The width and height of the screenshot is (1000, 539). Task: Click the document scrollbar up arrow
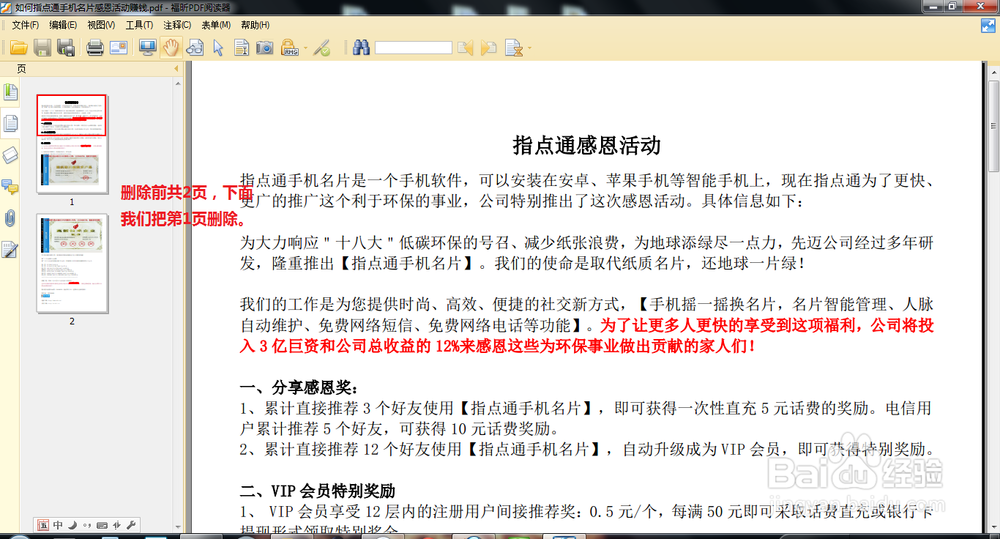tap(994, 73)
